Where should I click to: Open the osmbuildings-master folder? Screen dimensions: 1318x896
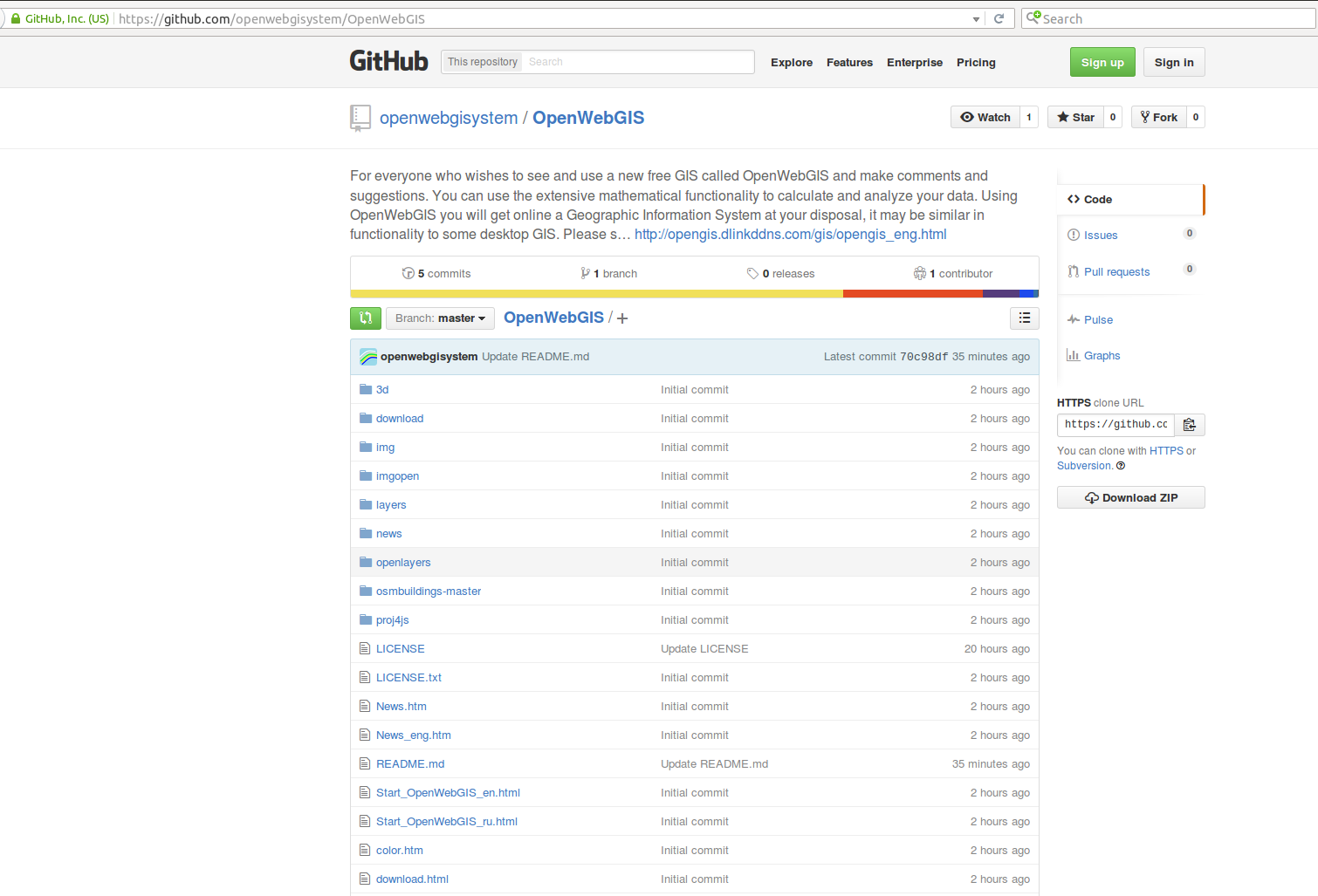tap(429, 592)
